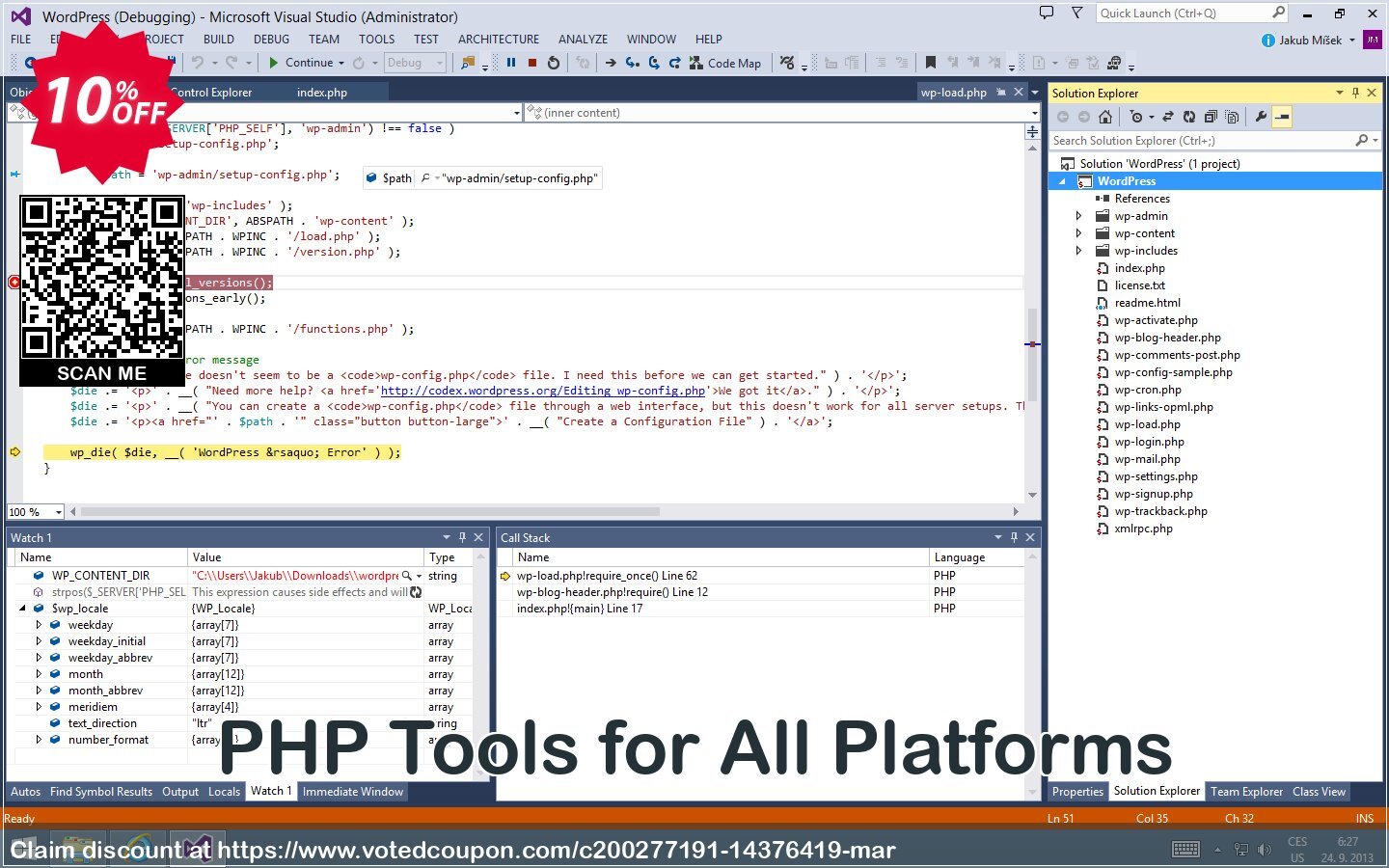Click Sync with Active Document icon
The image size is (1389, 868).
(1168, 117)
